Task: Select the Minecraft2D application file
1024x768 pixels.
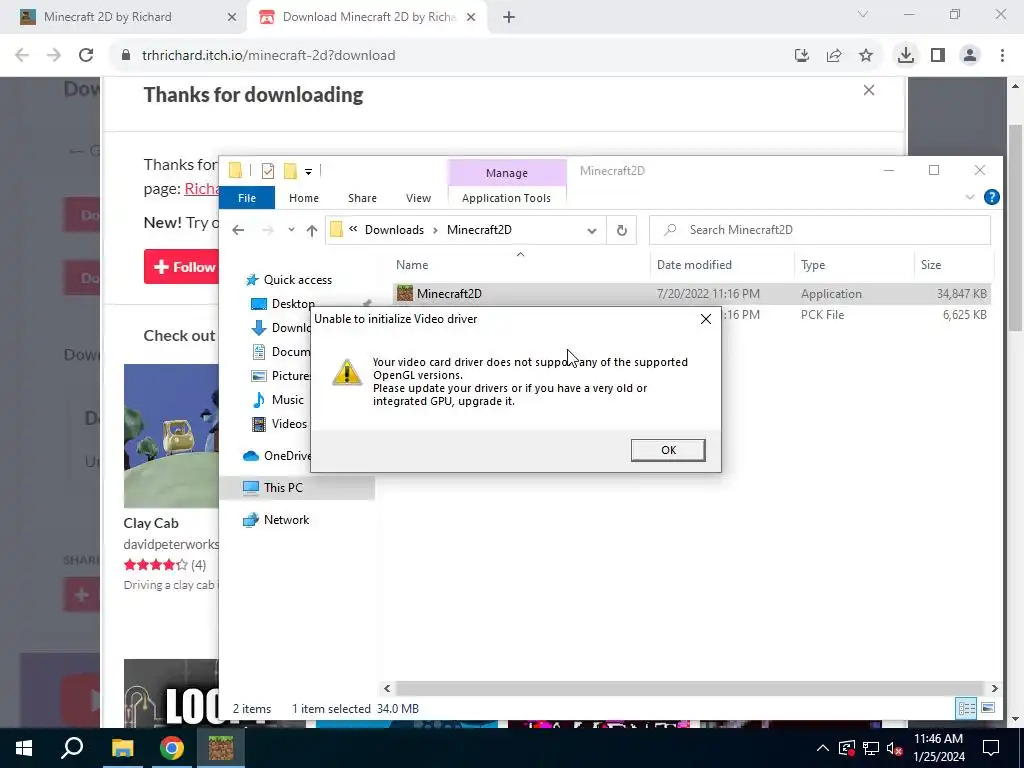Action: (692, 294)
